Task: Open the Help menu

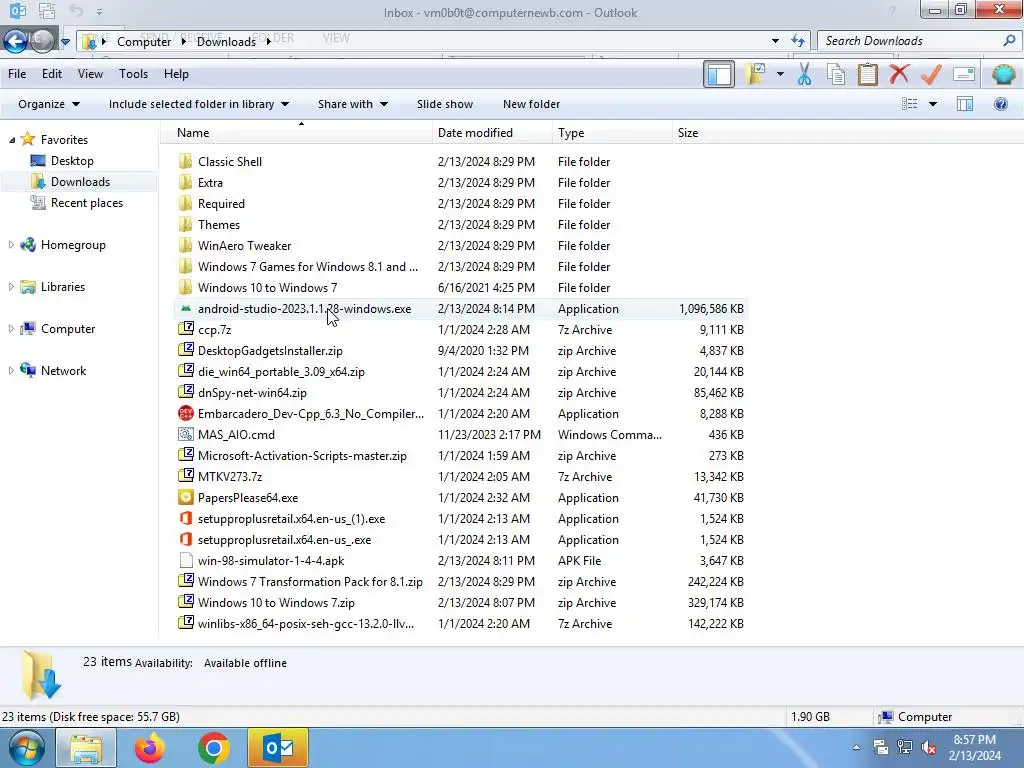Action: pyautogui.click(x=176, y=74)
